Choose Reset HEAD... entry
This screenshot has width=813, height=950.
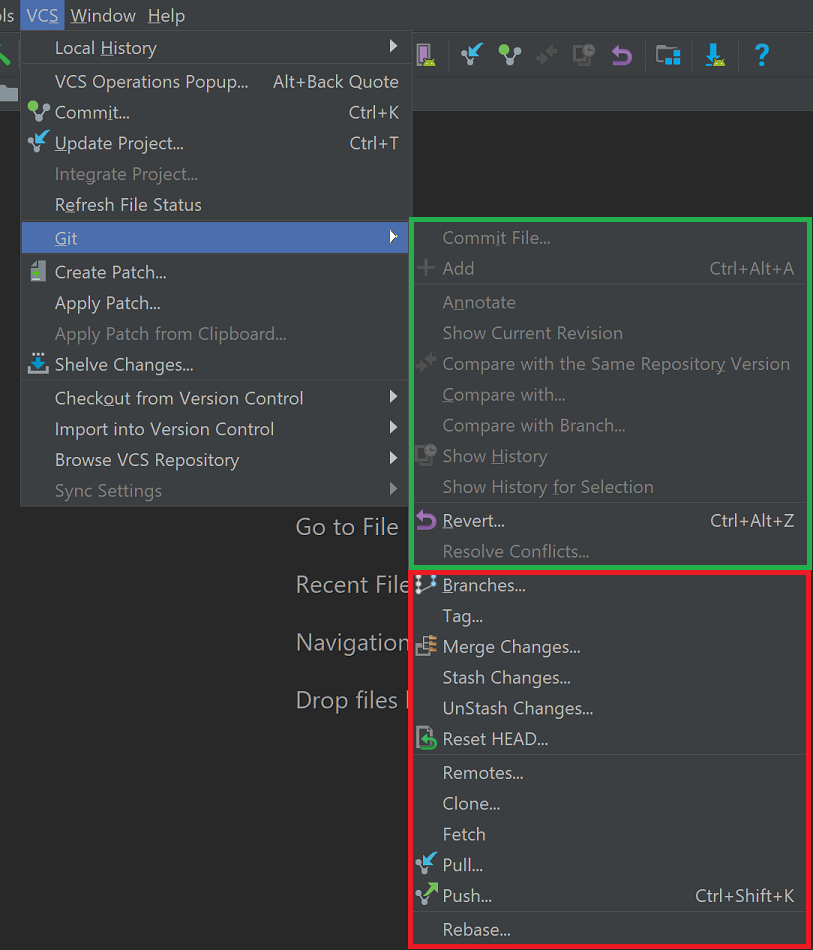pos(611,739)
